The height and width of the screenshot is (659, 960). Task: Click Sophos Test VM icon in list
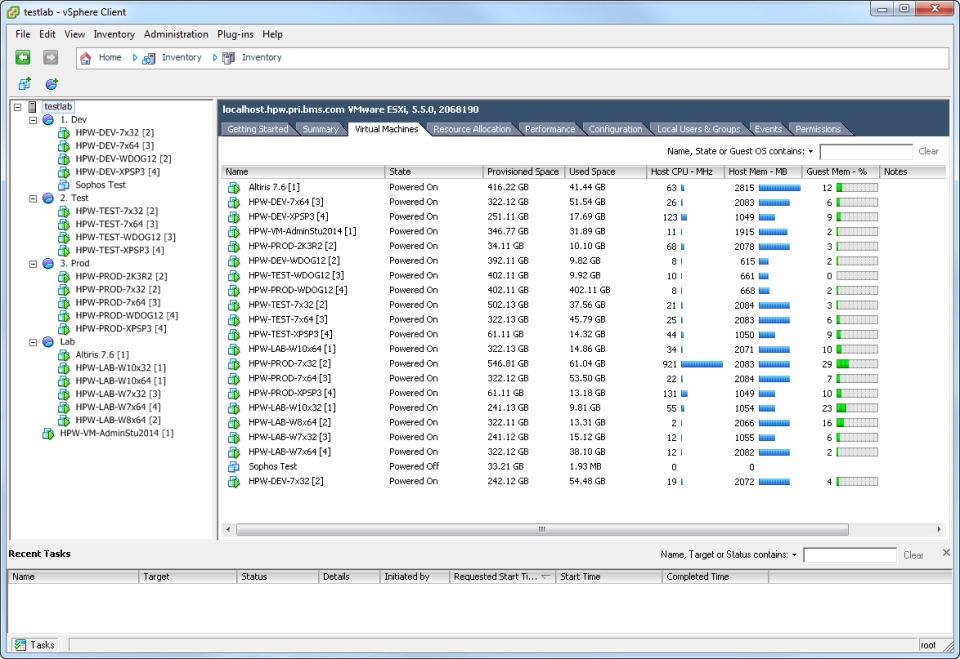pos(234,467)
